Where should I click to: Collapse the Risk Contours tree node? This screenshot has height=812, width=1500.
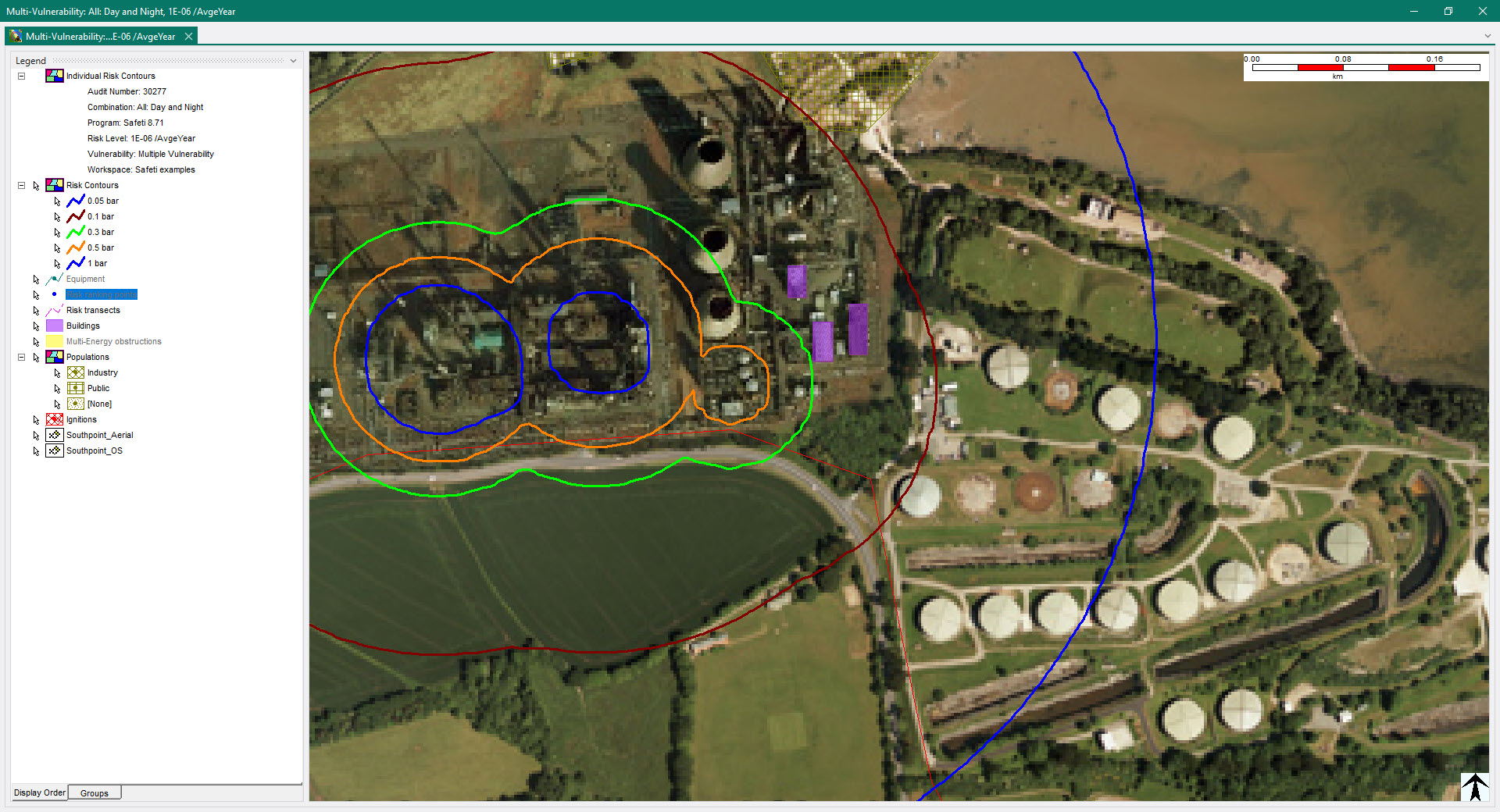[22, 185]
